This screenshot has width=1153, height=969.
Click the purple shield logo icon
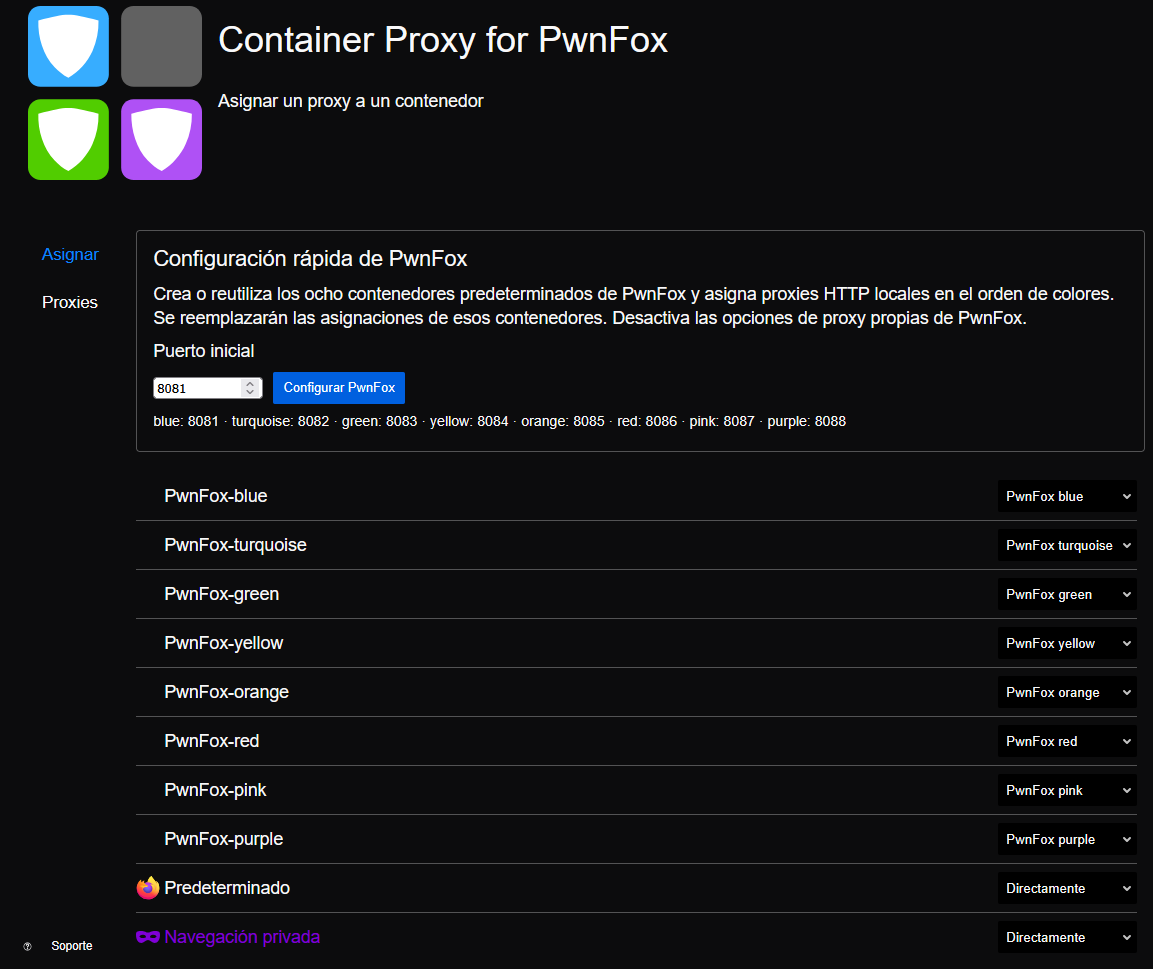click(x=161, y=140)
